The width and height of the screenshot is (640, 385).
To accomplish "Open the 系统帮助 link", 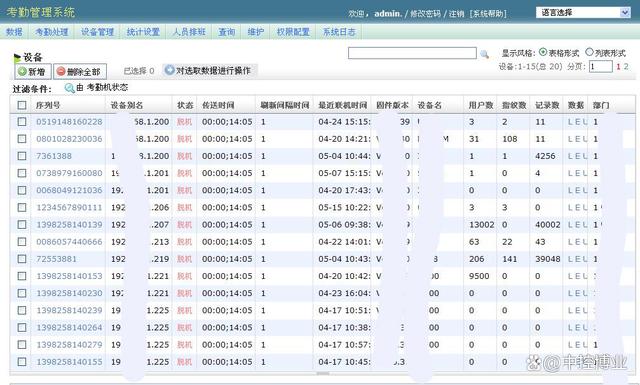I will click(488, 13).
